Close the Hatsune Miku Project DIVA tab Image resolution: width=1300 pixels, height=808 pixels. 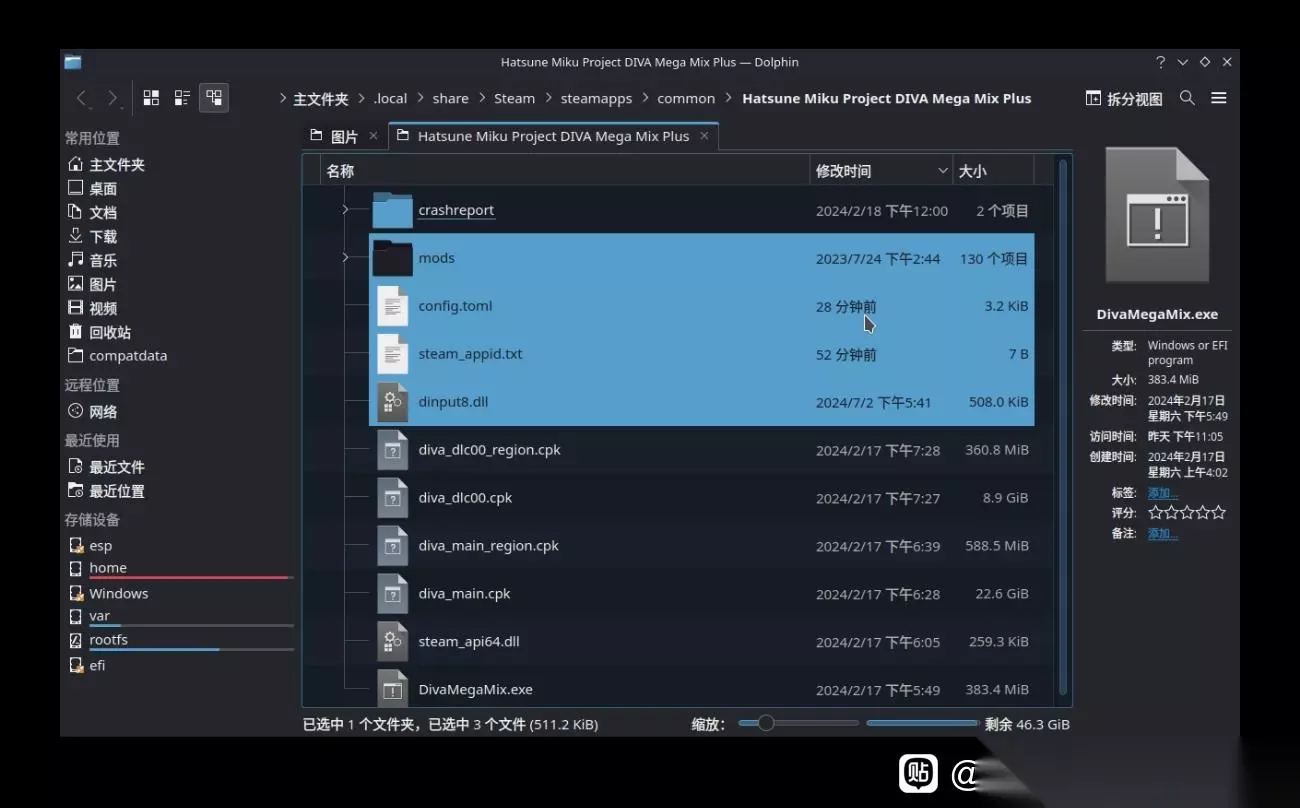704,136
